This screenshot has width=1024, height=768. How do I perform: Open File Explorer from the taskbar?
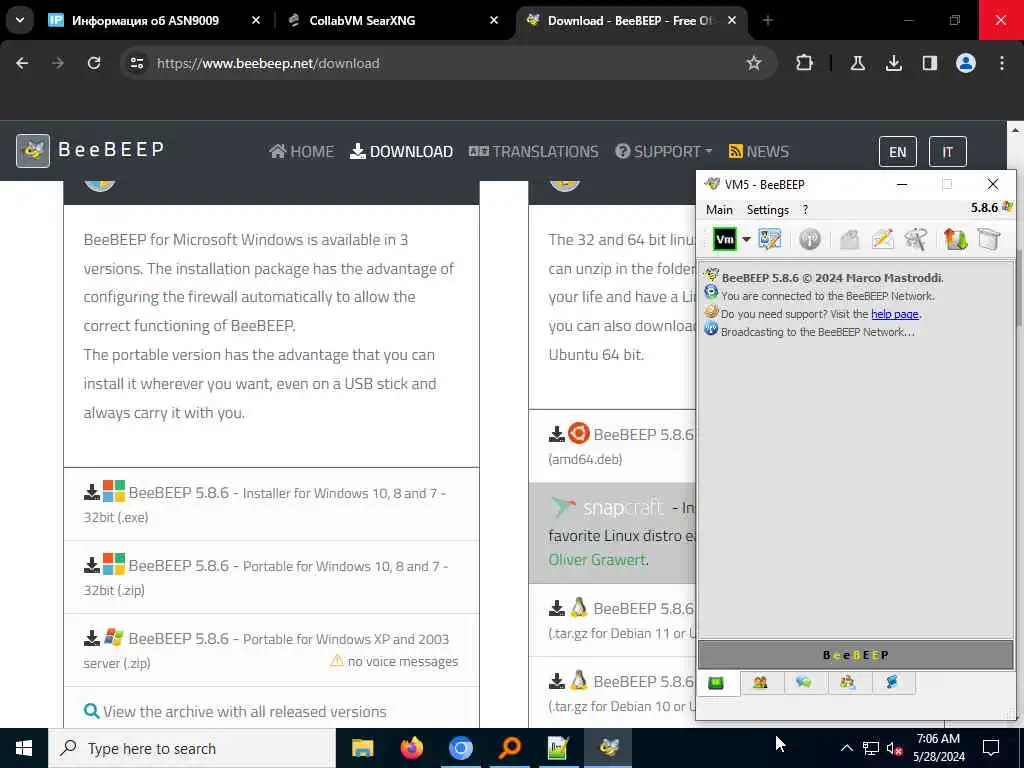pos(362,748)
